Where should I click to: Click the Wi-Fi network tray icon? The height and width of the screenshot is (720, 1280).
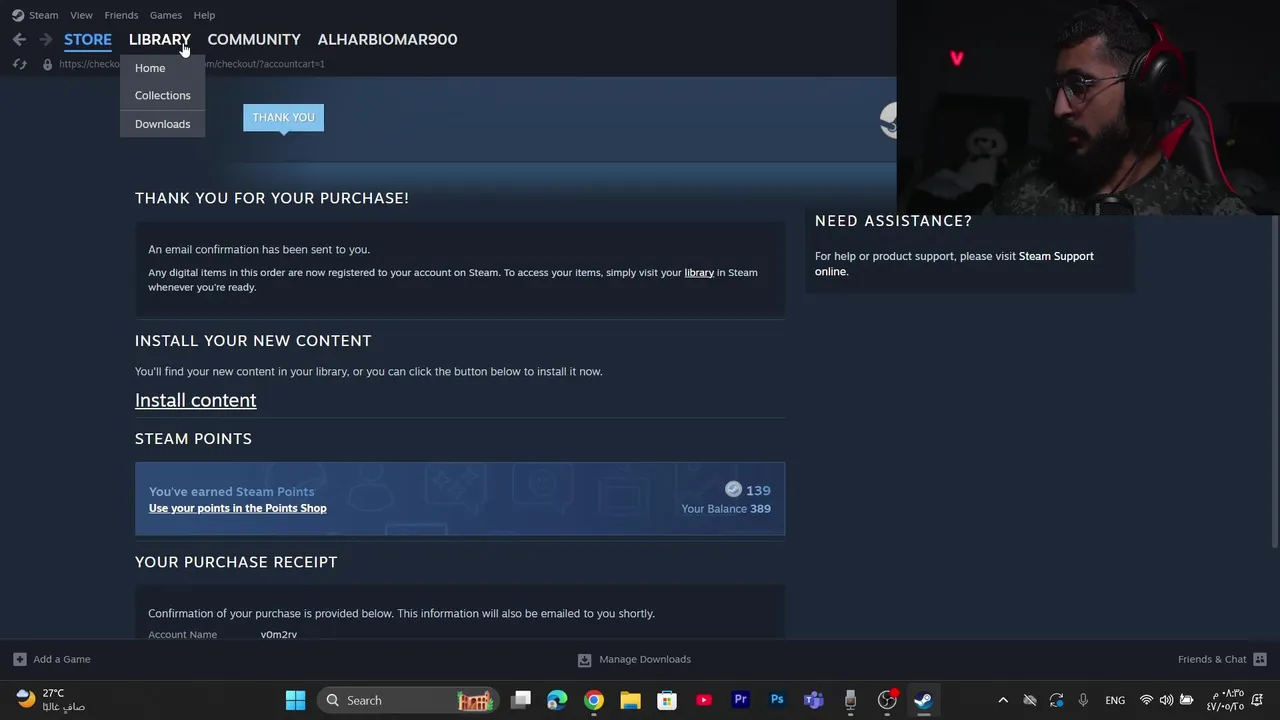(1146, 700)
